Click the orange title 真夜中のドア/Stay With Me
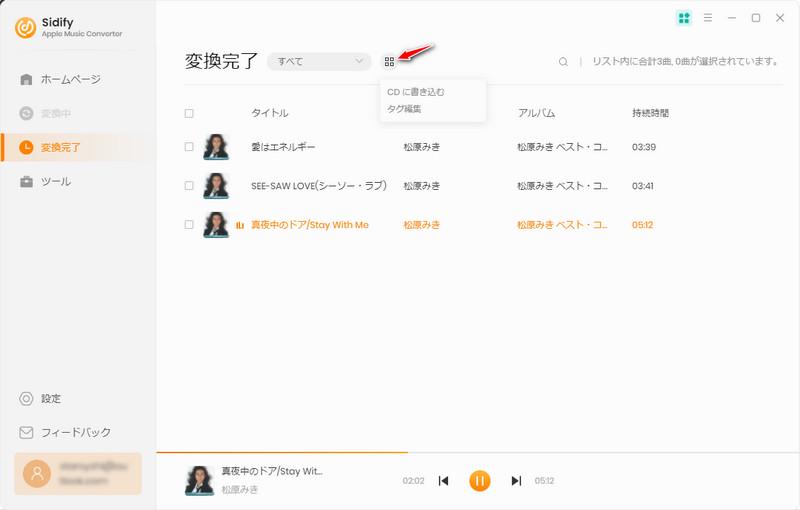 pos(310,225)
